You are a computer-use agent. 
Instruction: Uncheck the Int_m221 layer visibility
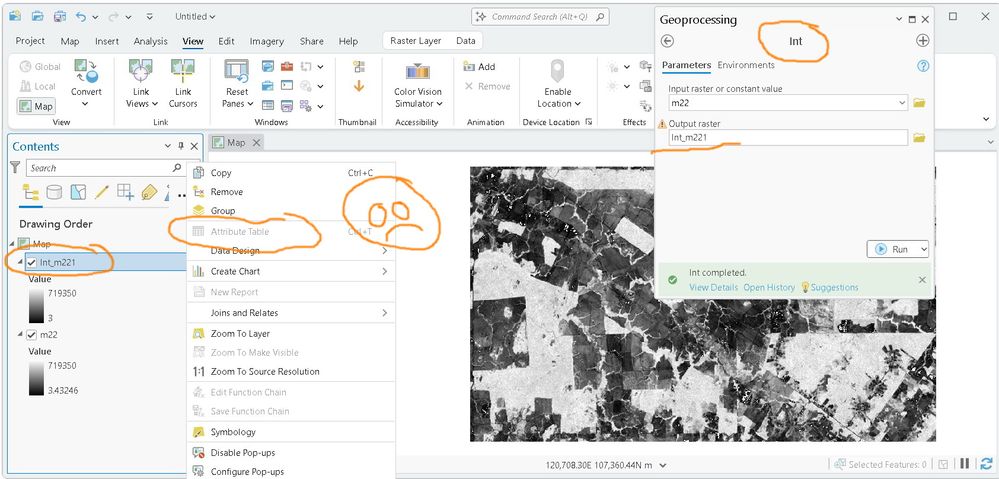click(x=32, y=262)
